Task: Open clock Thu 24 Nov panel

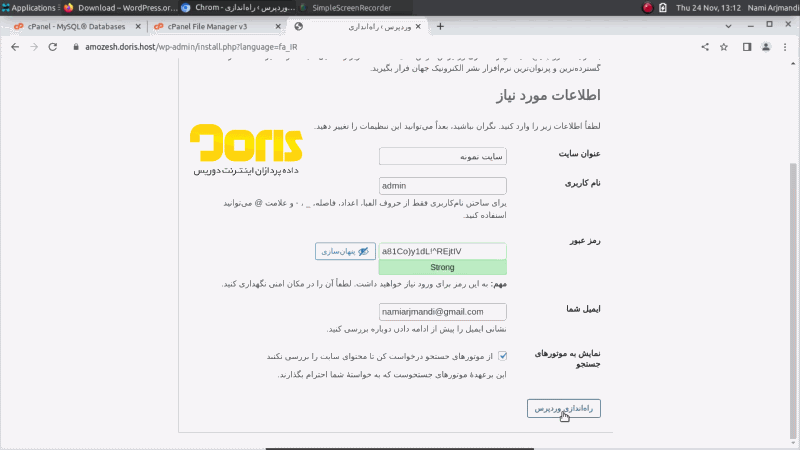Action: (x=708, y=8)
